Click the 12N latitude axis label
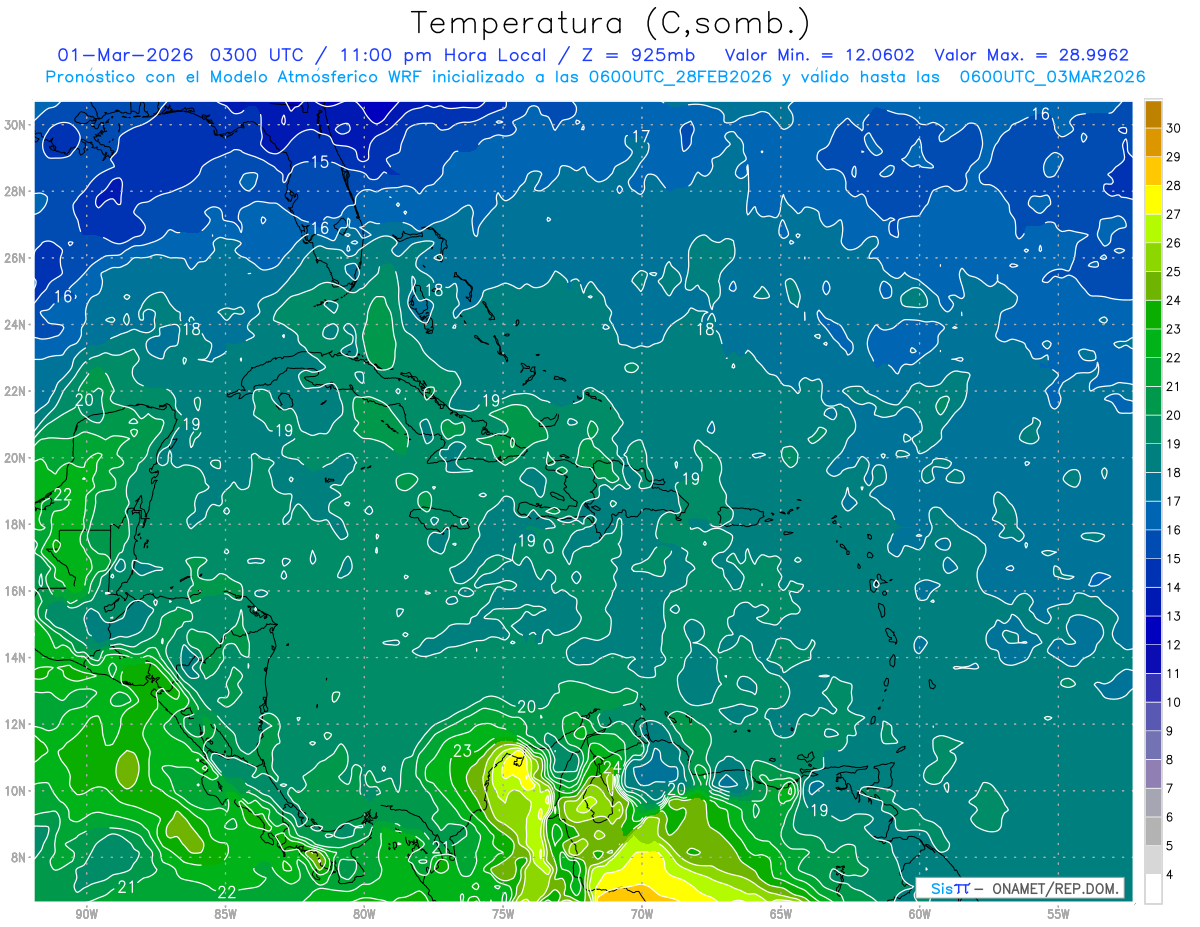Screen dimensions: 1200x927 coord(16,724)
